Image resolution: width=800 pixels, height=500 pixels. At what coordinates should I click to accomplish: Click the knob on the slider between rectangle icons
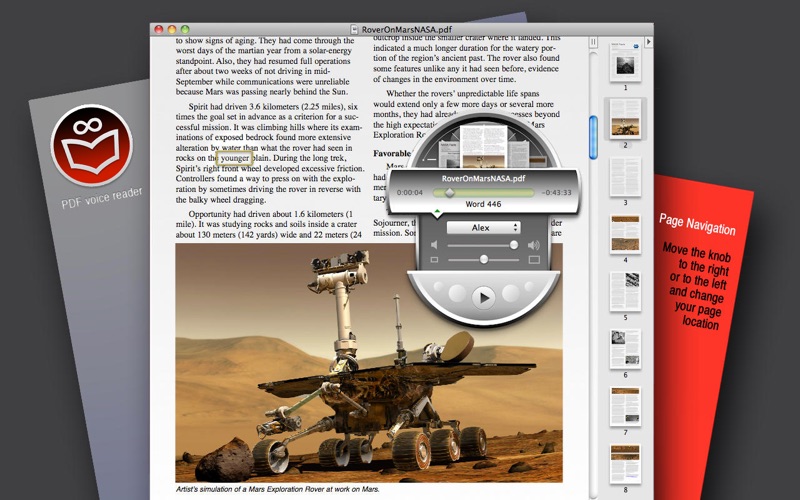pyautogui.click(x=484, y=260)
